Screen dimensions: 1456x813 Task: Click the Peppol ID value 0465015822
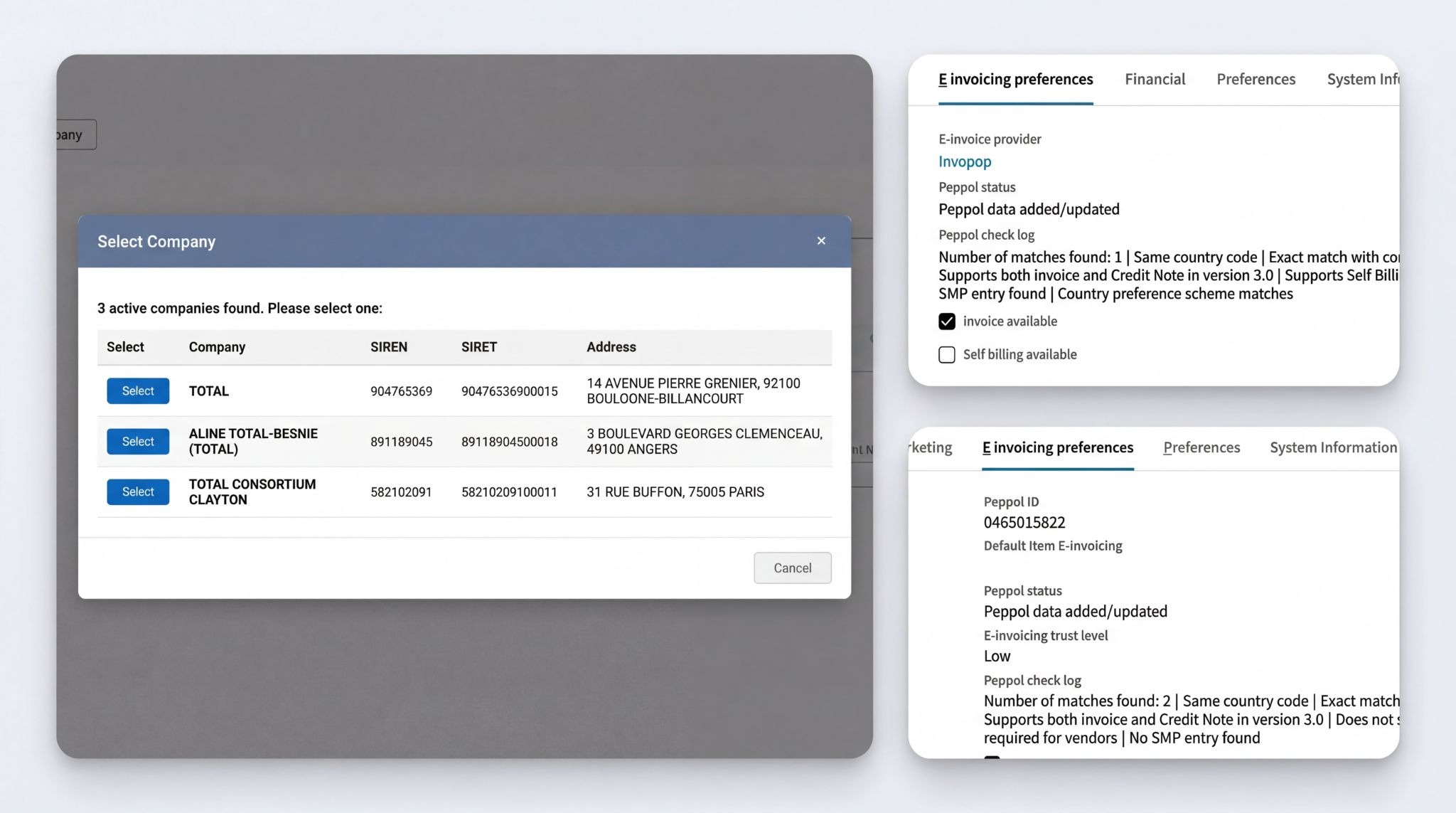(x=1024, y=522)
